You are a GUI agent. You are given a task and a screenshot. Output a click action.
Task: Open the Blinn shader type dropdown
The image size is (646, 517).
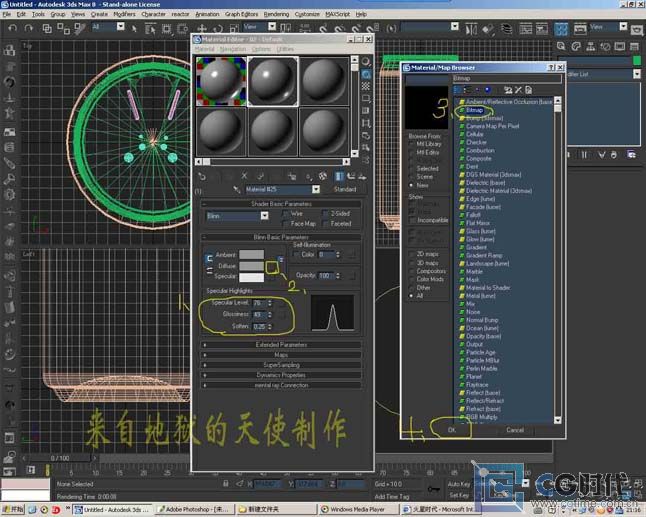tap(264, 216)
